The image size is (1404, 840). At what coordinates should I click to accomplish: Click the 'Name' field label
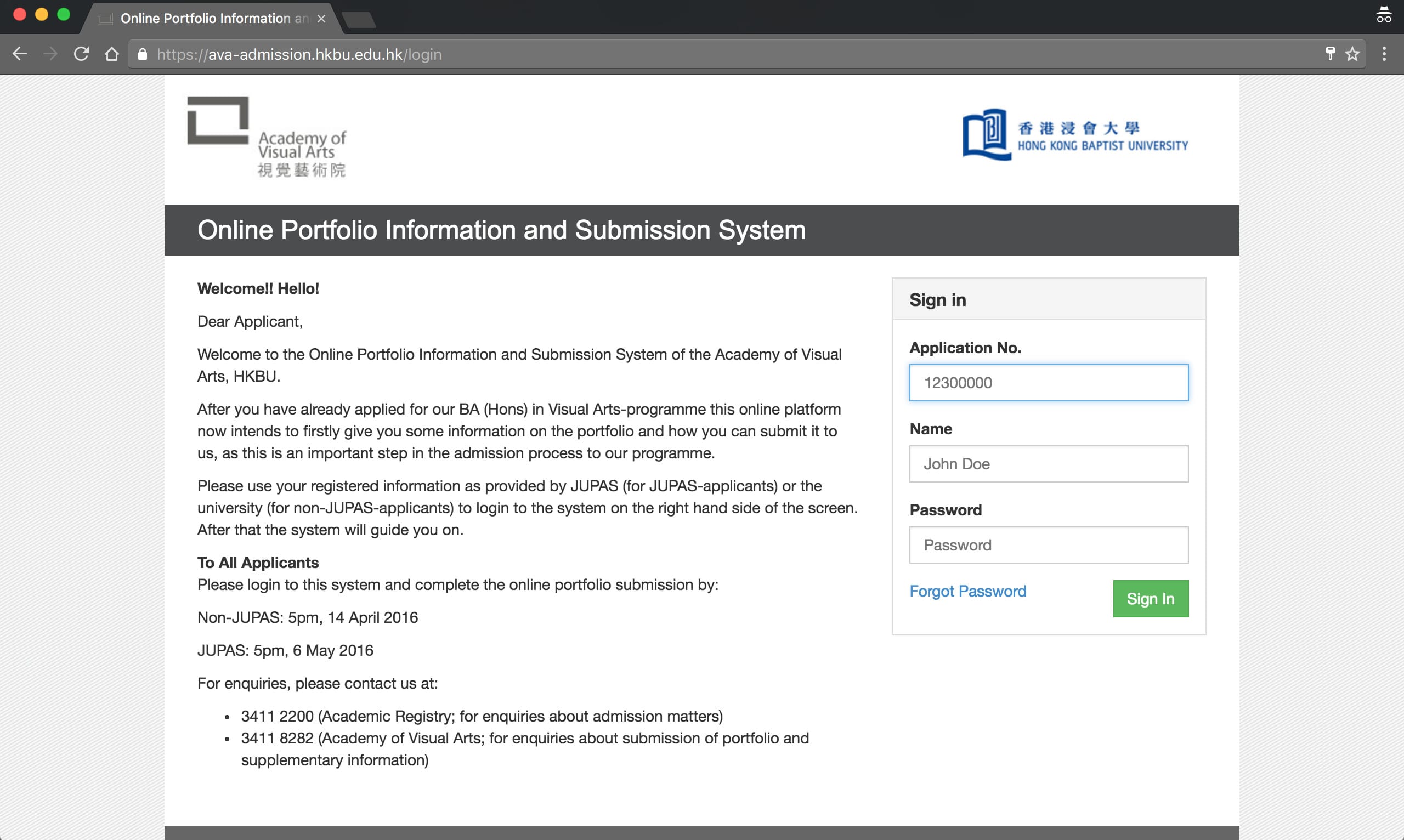[x=931, y=429]
